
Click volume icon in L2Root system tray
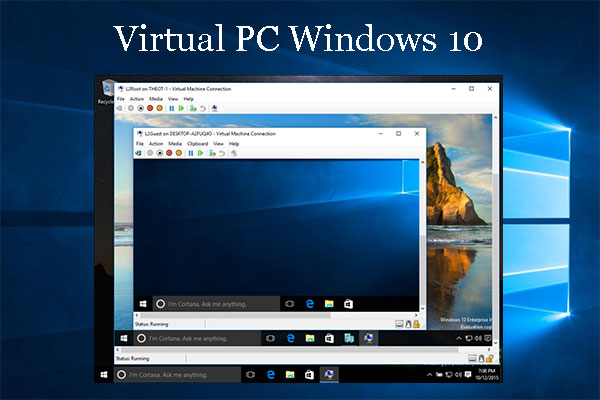pos(478,338)
